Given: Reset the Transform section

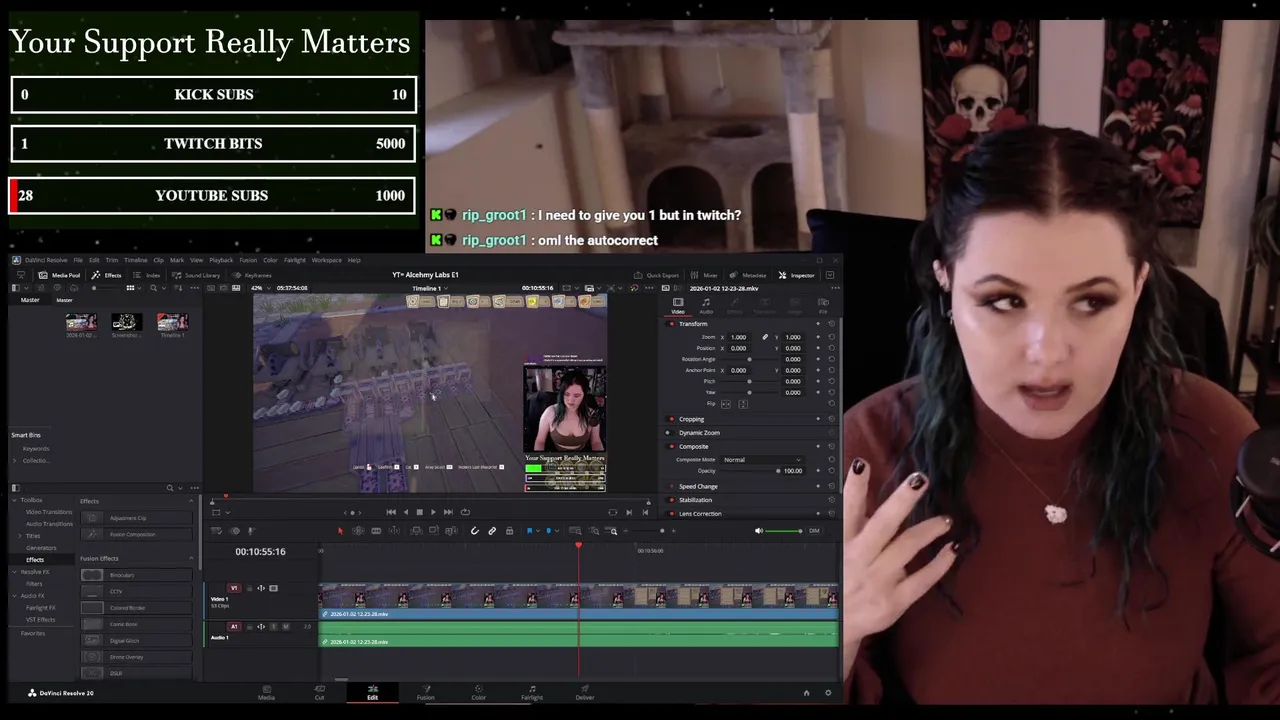Looking at the screenshot, I should pos(830,324).
